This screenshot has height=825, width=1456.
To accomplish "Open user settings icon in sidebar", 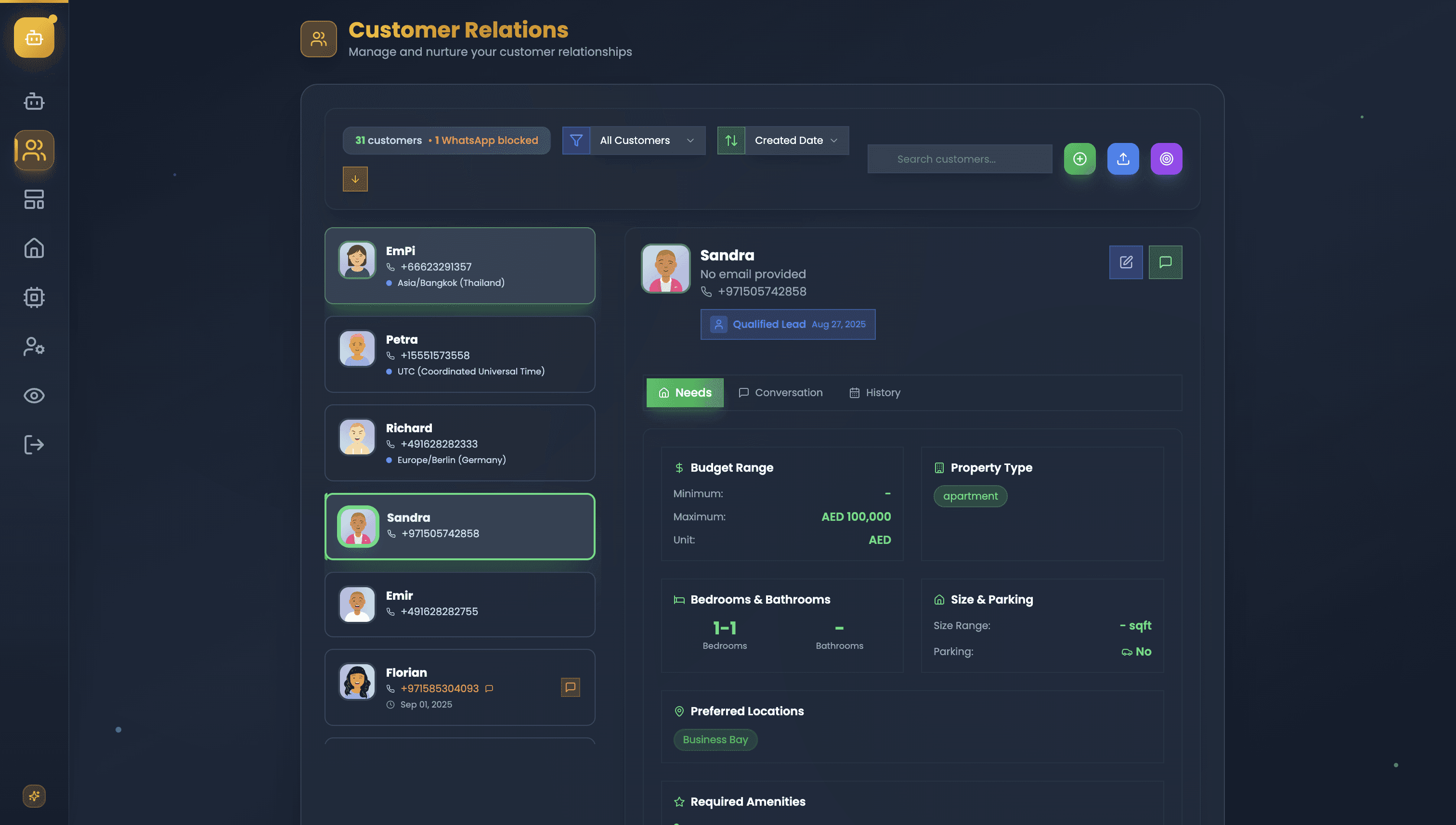I will click(x=34, y=346).
